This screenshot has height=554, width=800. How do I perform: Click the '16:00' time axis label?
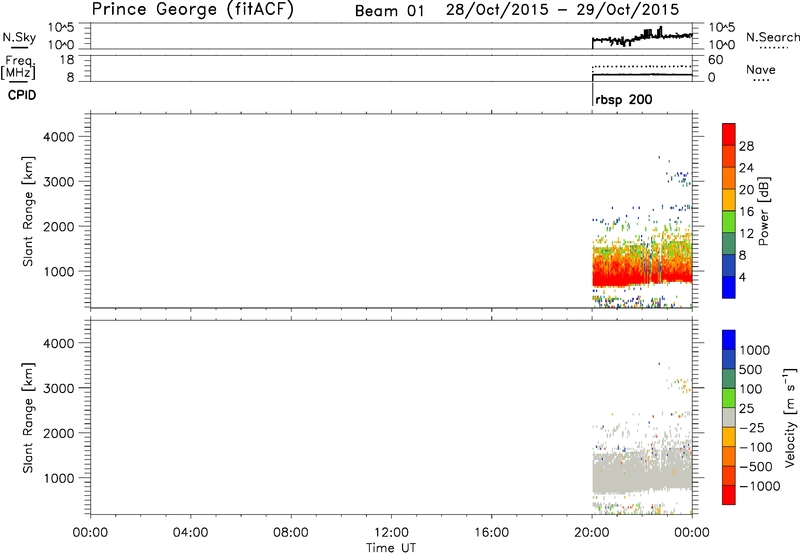click(491, 533)
